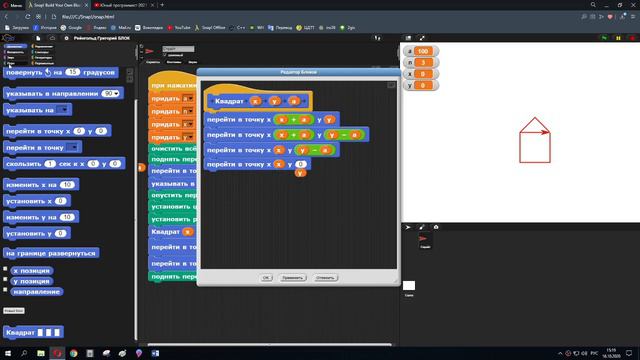
Task: Click Cancel button in Block Editor
Action: tap(325, 278)
